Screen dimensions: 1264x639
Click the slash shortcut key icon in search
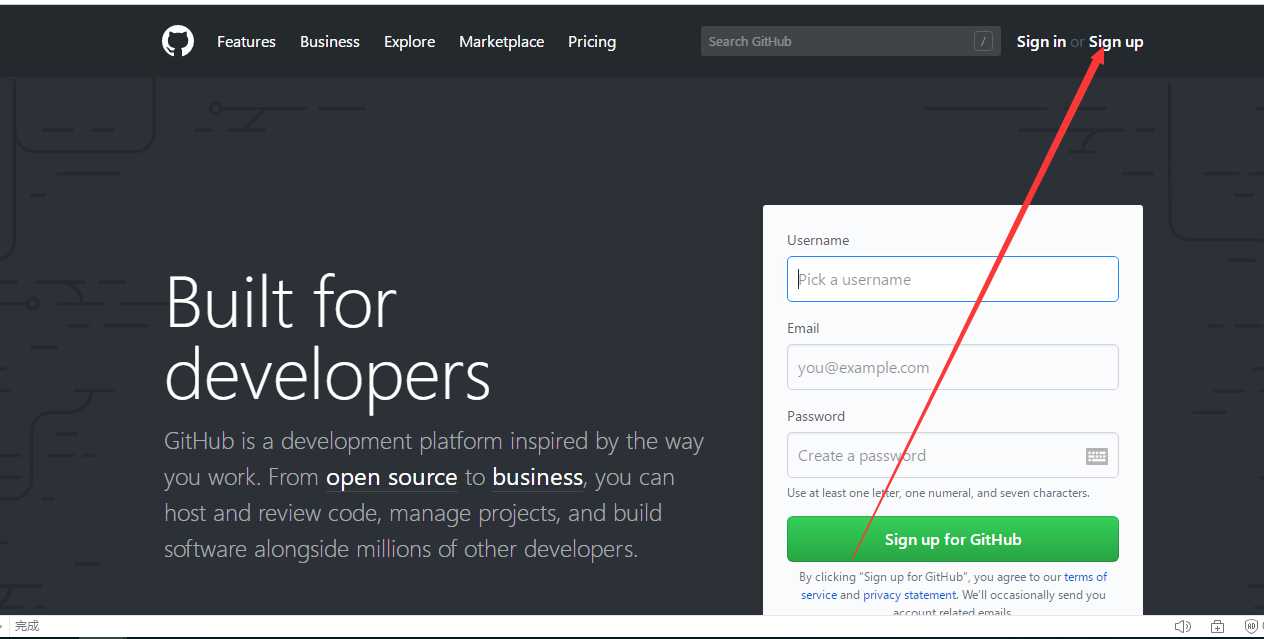tap(983, 41)
